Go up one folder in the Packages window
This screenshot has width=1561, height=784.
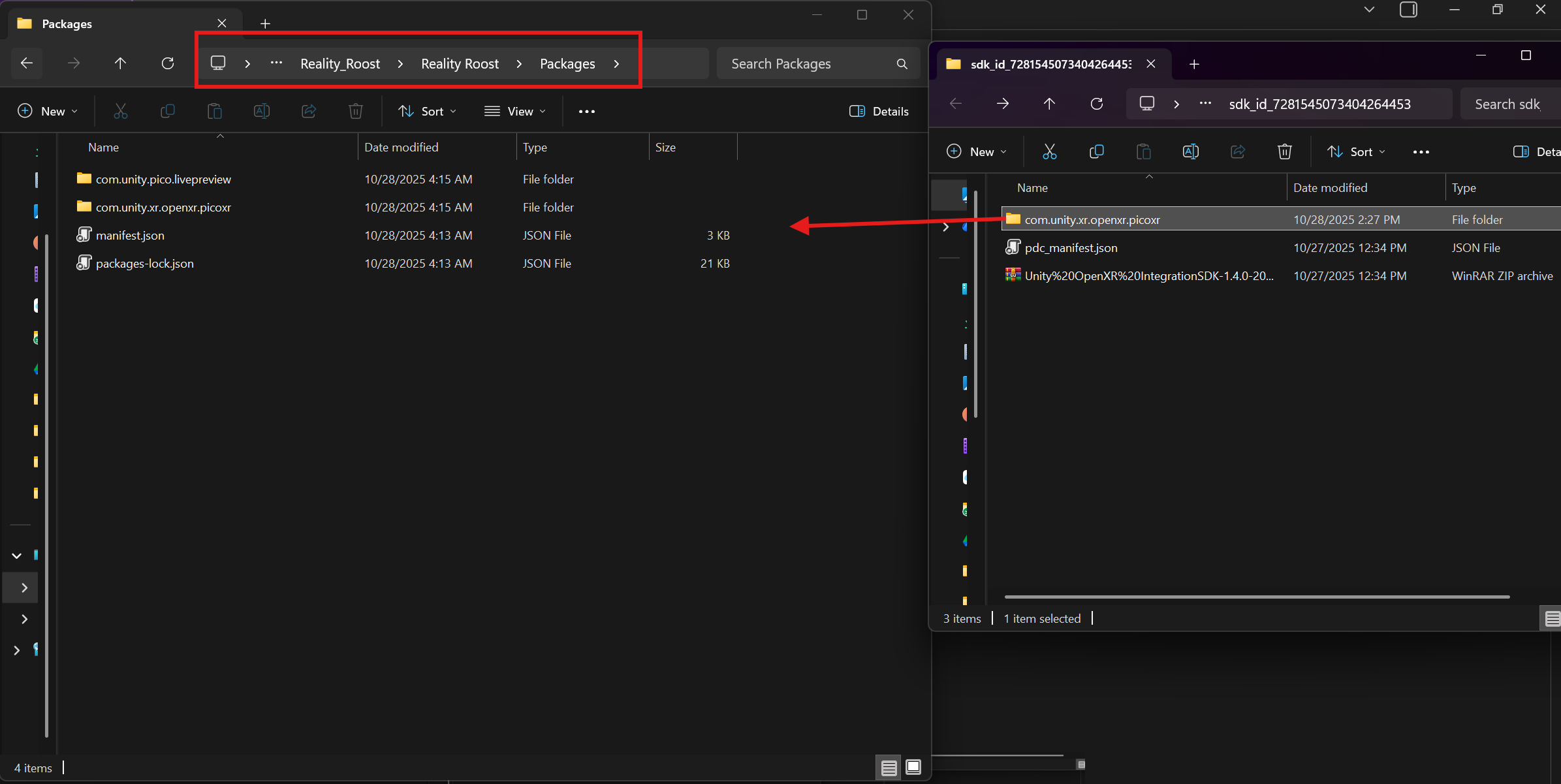coord(120,63)
